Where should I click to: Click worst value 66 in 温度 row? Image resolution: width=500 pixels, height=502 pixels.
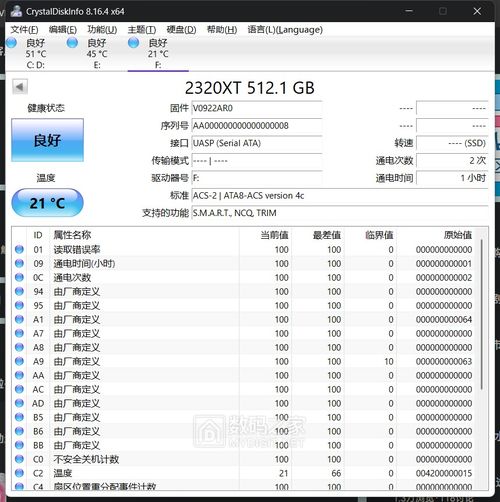[x=336, y=473]
